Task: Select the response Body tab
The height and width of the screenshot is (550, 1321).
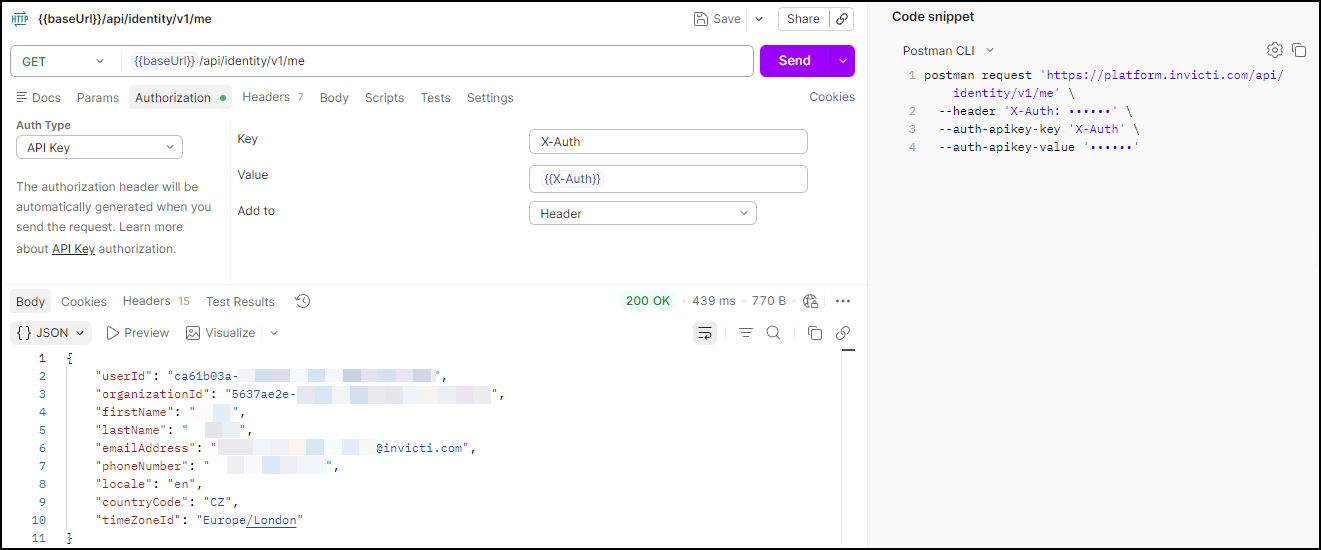Action: point(30,302)
